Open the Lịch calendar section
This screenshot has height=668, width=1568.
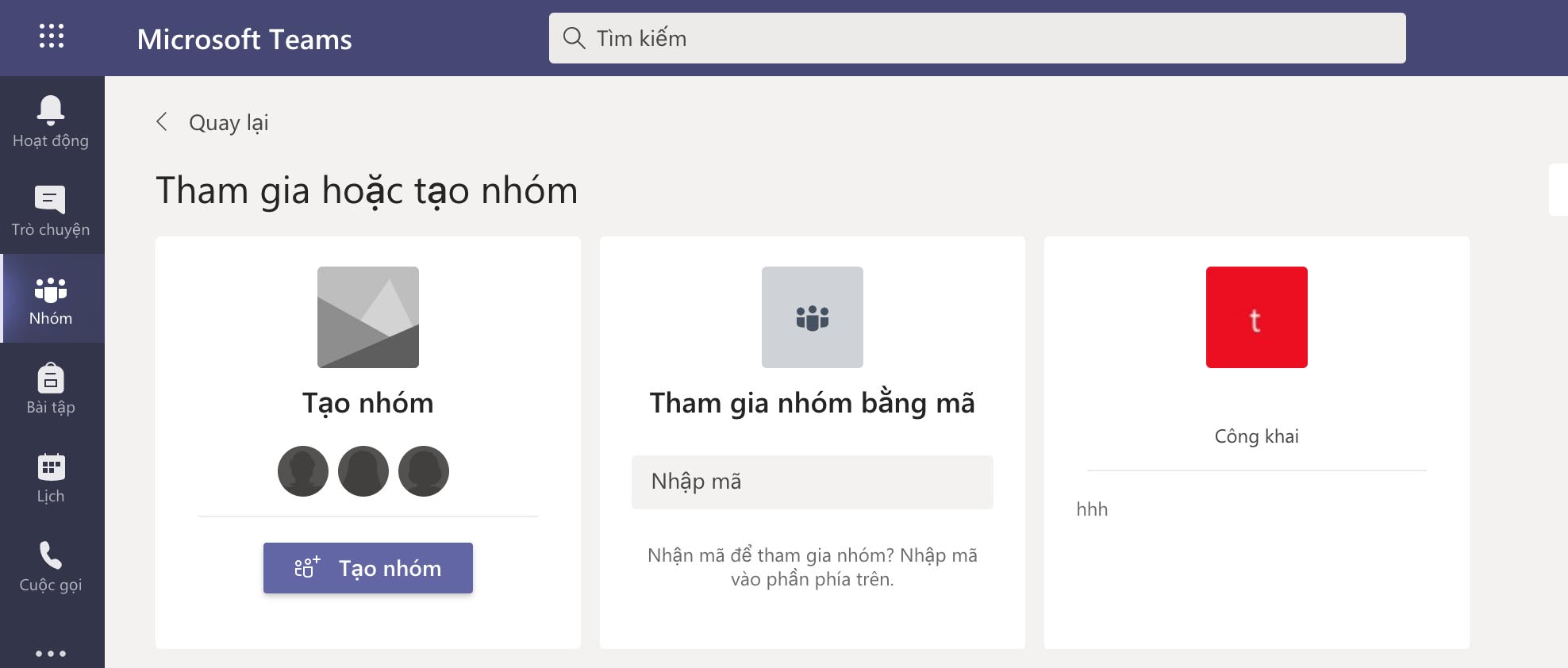tap(51, 477)
